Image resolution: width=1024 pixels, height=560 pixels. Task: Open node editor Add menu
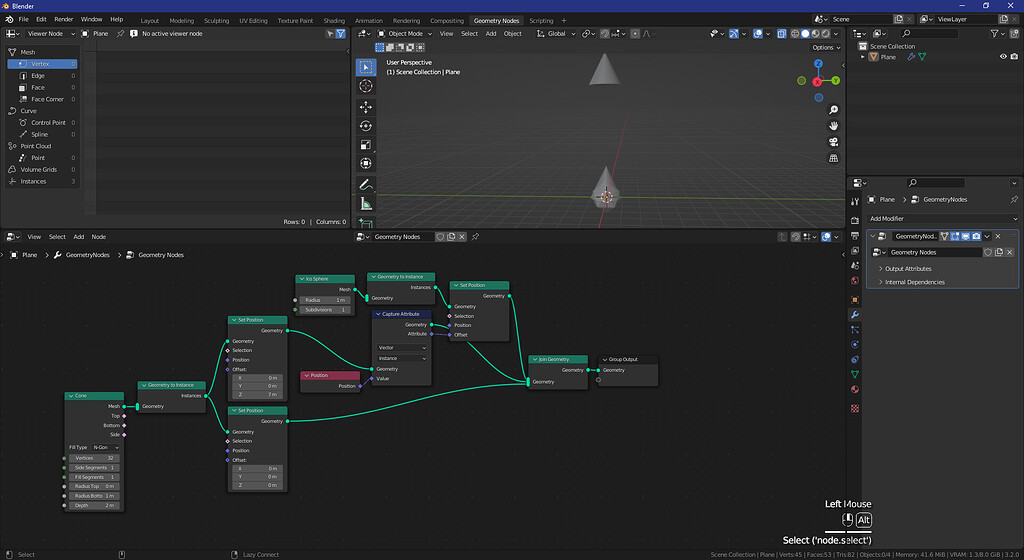coord(78,237)
